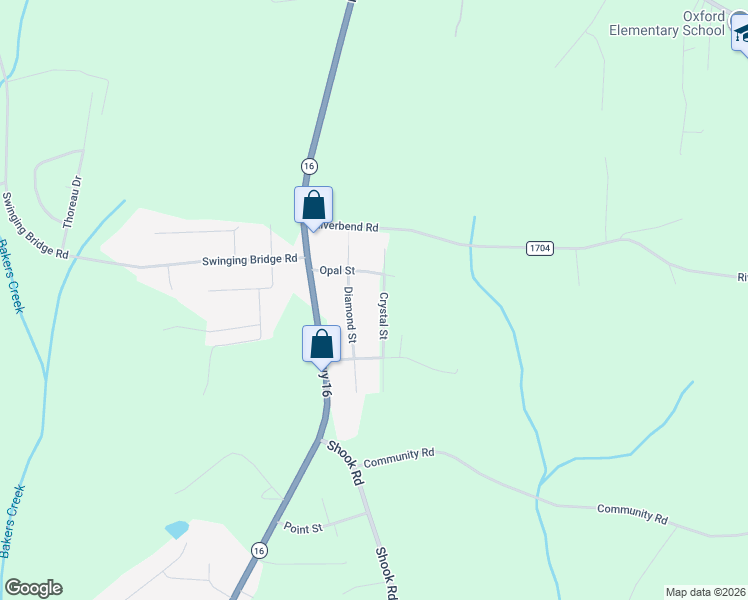Image resolution: width=748 pixels, height=600 pixels.
Task: Click the upper Bakers Creek label
Action: [x=10, y=277]
